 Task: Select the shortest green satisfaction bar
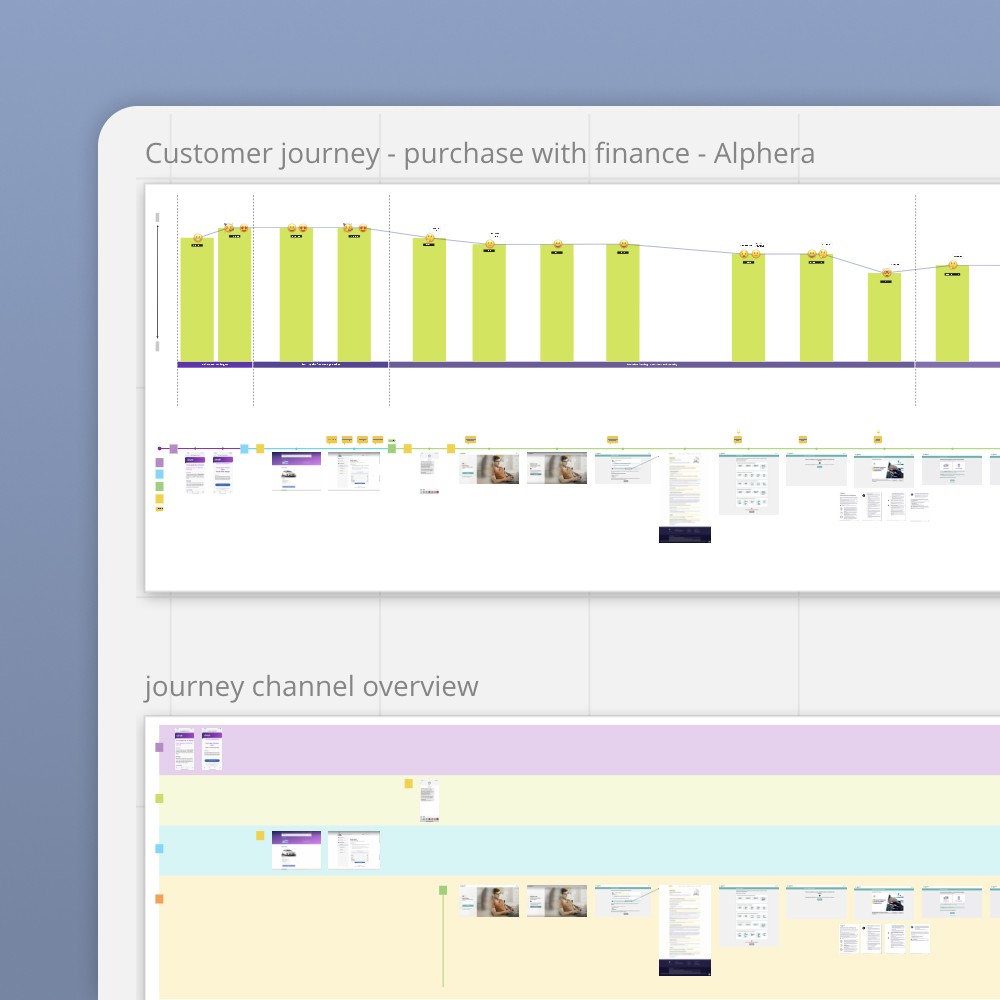(x=885, y=317)
